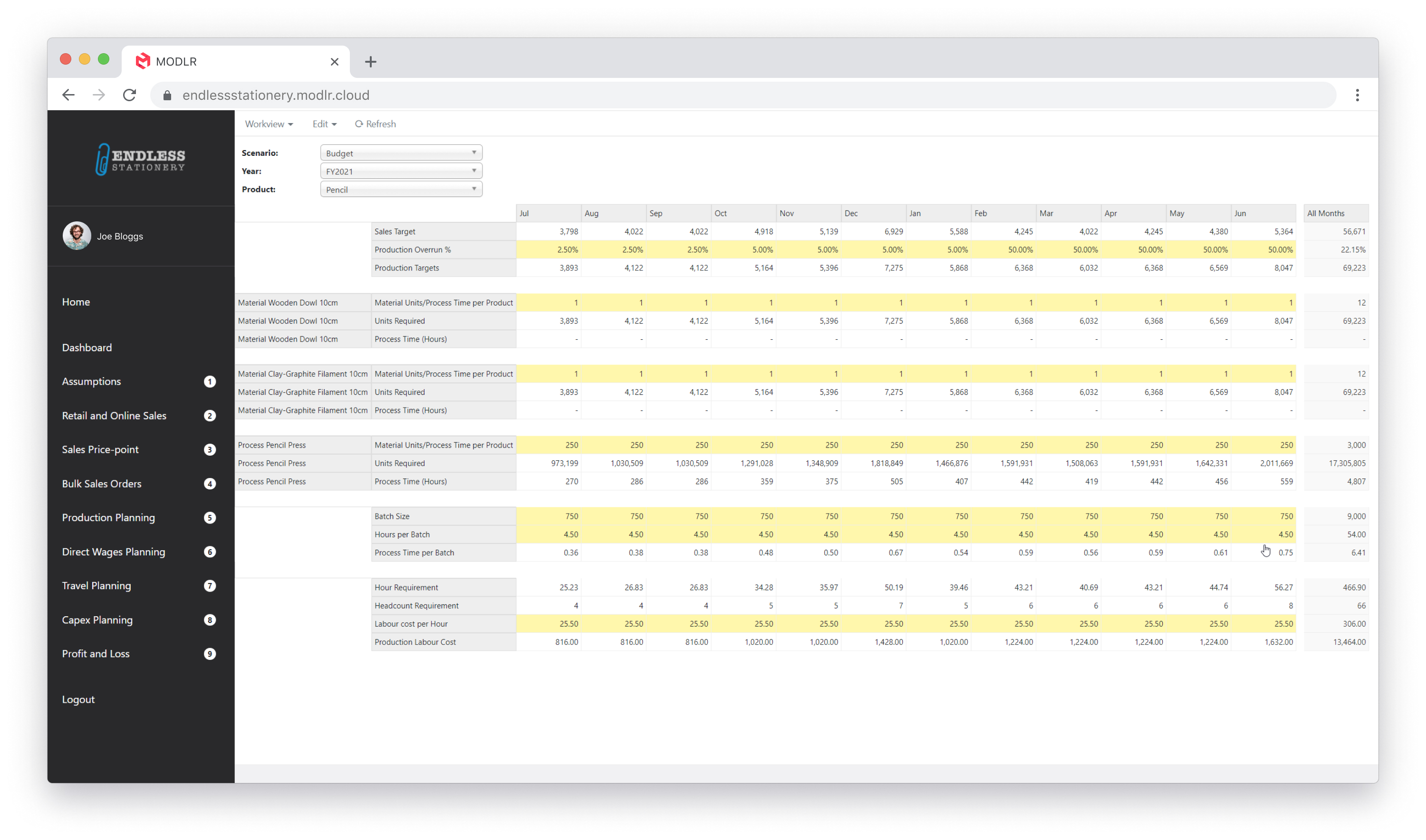Image resolution: width=1426 pixels, height=840 pixels.
Task: Click the MODLR logo on the browser tab
Action: pos(143,61)
